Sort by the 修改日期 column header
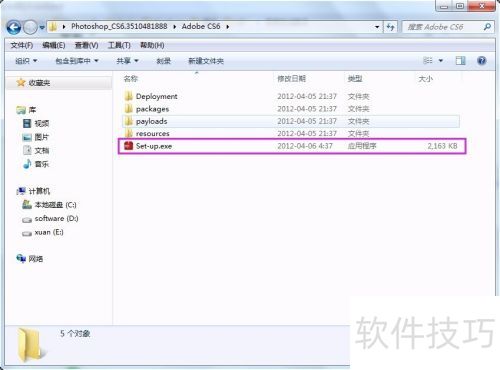The width and height of the screenshot is (500, 370). (x=291, y=79)
